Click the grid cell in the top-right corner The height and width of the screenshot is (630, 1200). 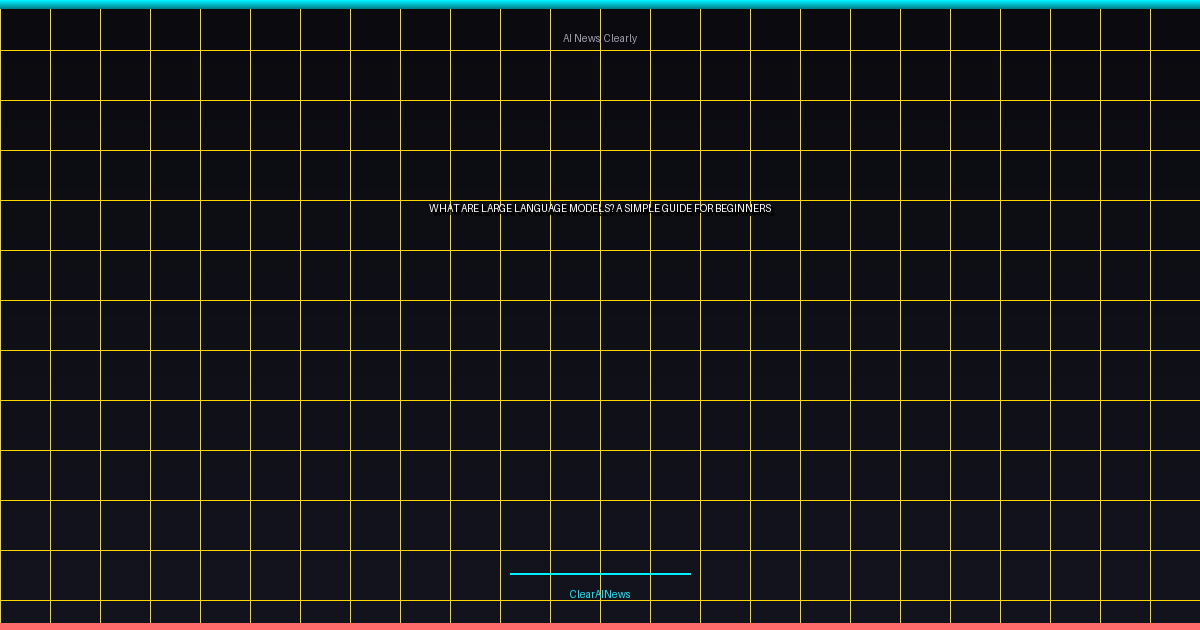[1175, 30]
